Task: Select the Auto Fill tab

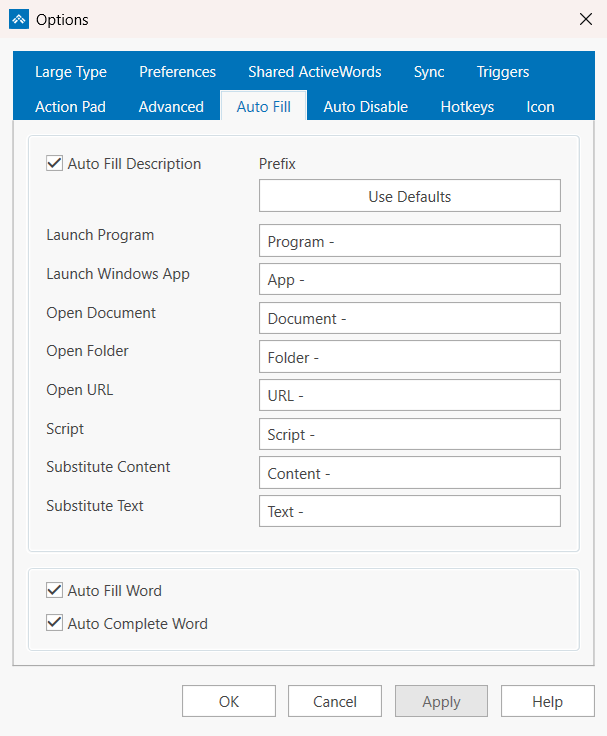Action: [x=263, y=106]
